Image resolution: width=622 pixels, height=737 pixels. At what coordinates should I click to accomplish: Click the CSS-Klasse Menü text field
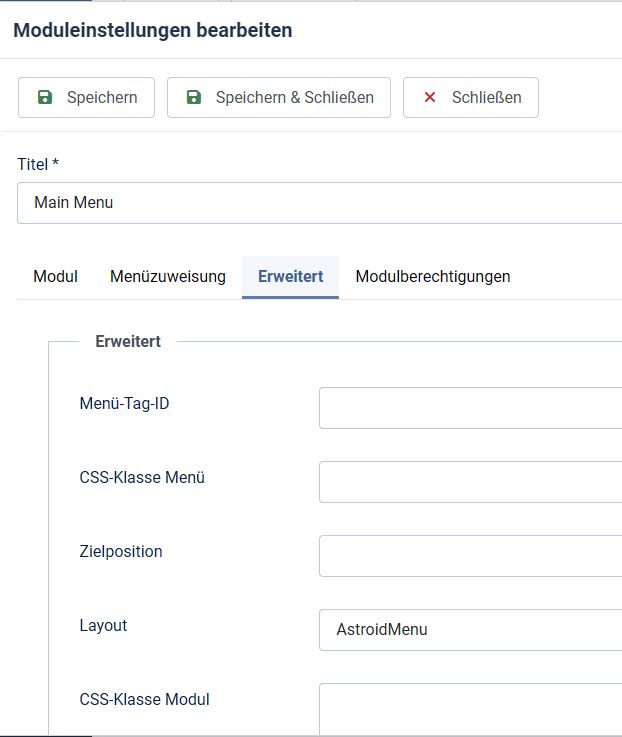tap(471, 482)
